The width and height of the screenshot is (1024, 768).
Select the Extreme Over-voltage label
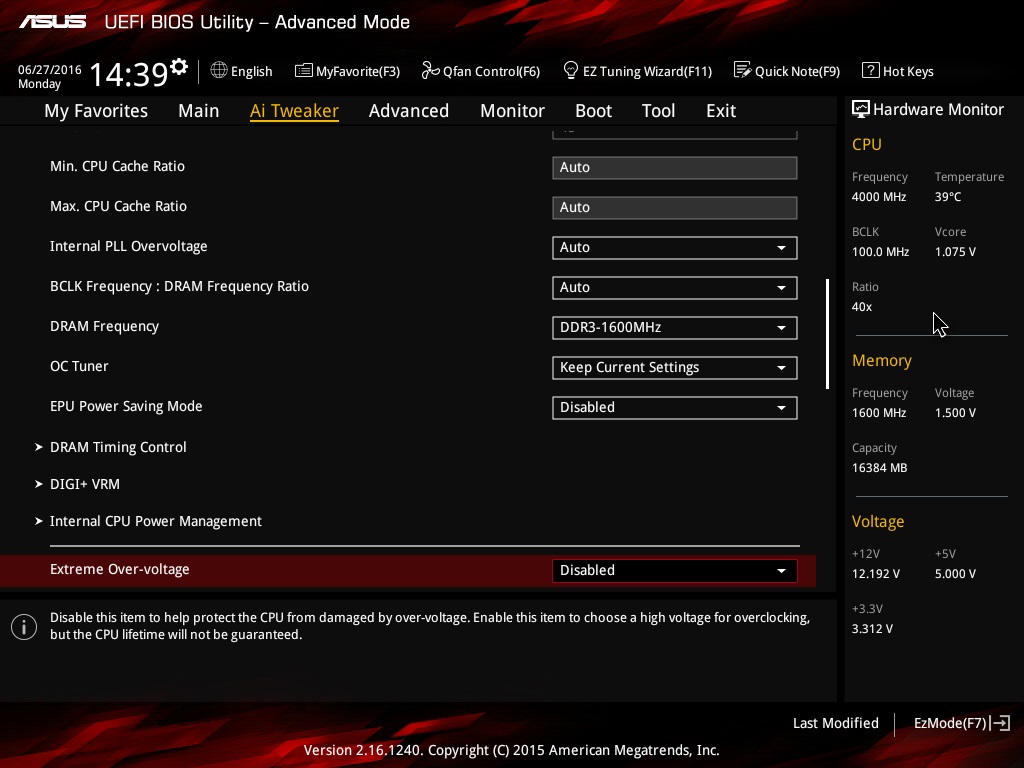(x=120, y=569)
